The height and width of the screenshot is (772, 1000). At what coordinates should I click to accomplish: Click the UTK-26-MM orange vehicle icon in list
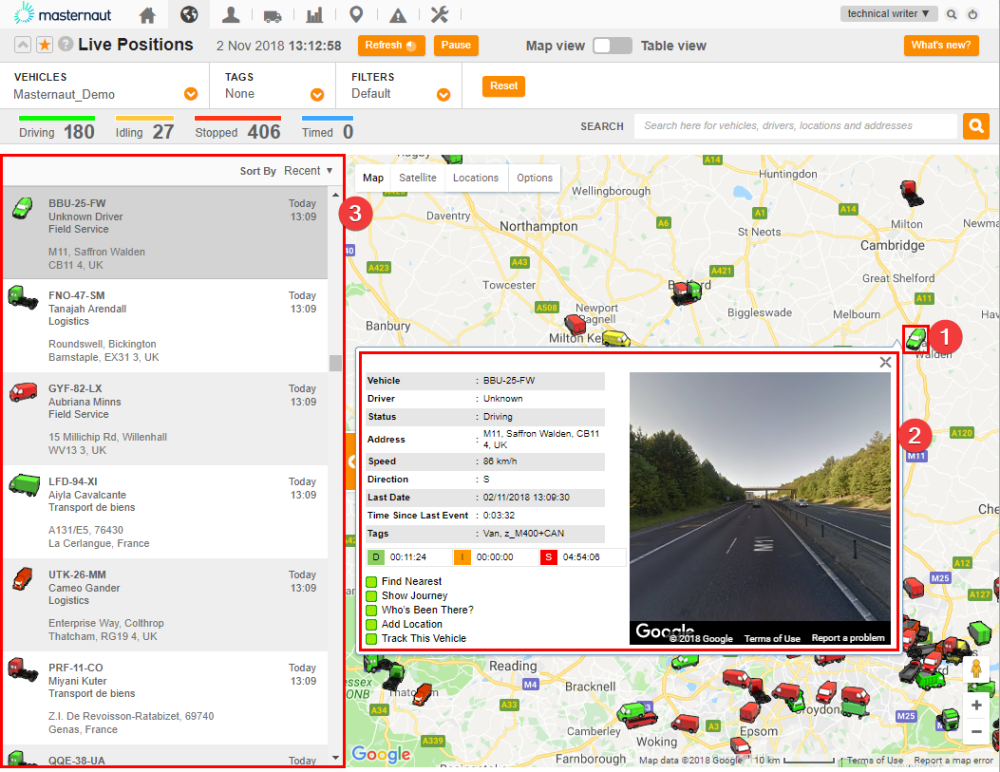click(23, 578)
